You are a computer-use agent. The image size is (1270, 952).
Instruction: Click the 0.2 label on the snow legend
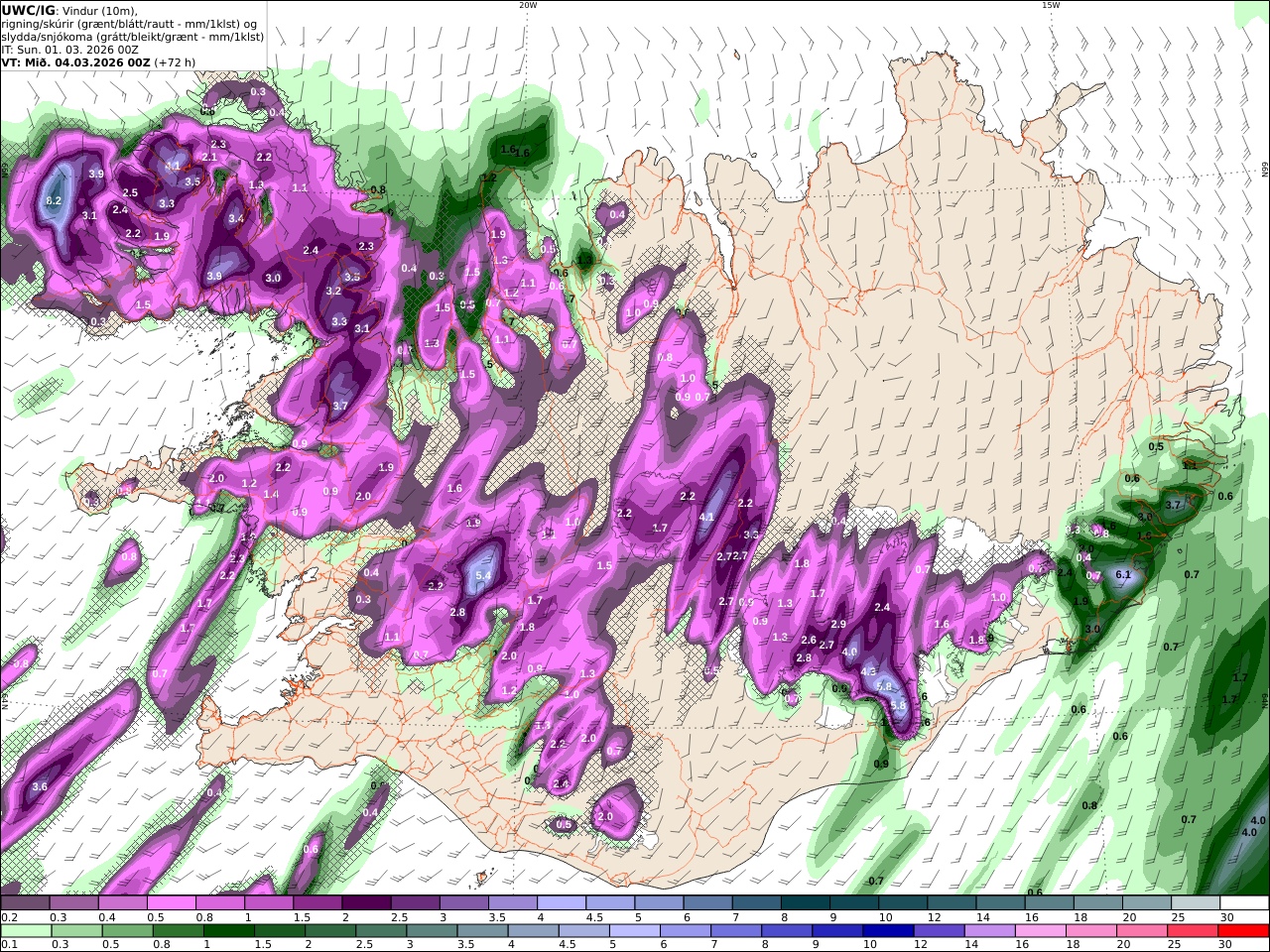coord(8,917)
